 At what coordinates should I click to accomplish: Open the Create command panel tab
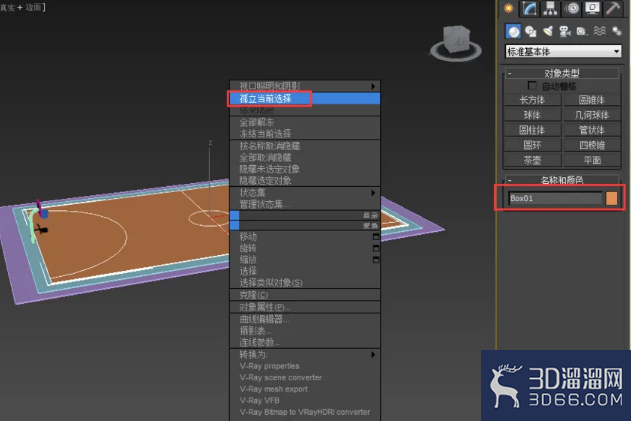click(509, 8)
